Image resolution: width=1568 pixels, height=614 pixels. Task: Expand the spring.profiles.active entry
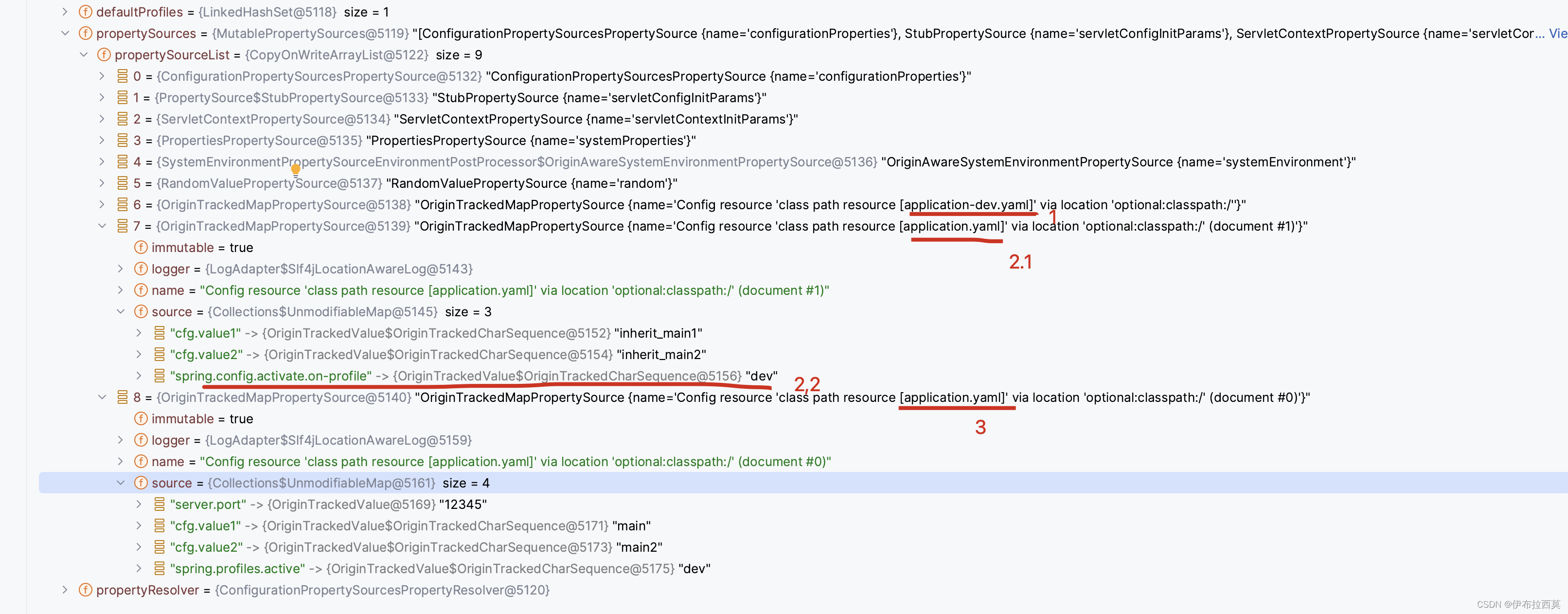click(139, 568)
